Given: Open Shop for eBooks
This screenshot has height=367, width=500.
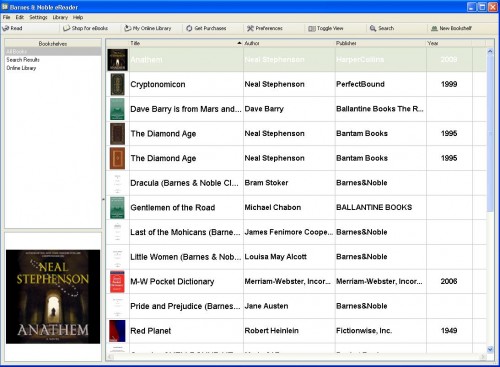Looking at the screenshot, I should point(86,28).
